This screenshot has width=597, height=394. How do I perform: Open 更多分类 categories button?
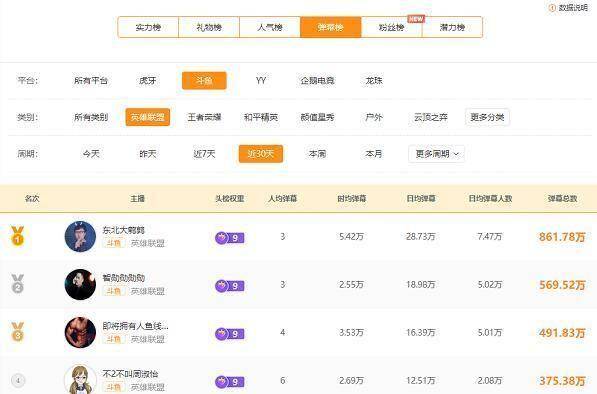pos(487,117)
